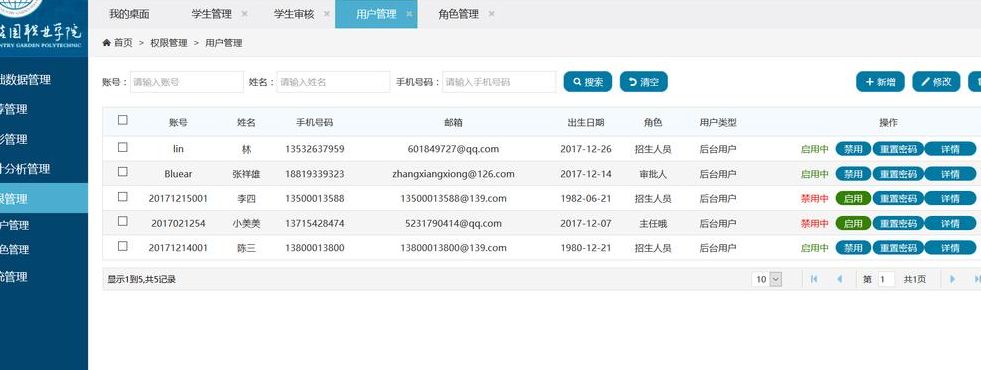Focus the 账号 input field

pyautogui.click(x=186, y=82)
